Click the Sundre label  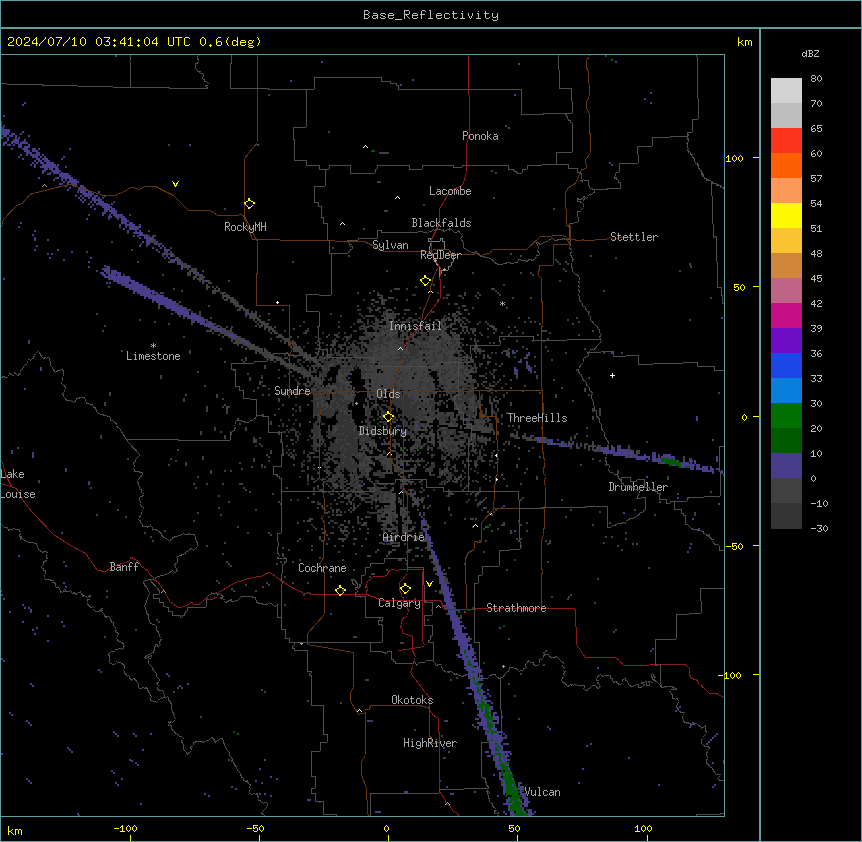(292, 391)
